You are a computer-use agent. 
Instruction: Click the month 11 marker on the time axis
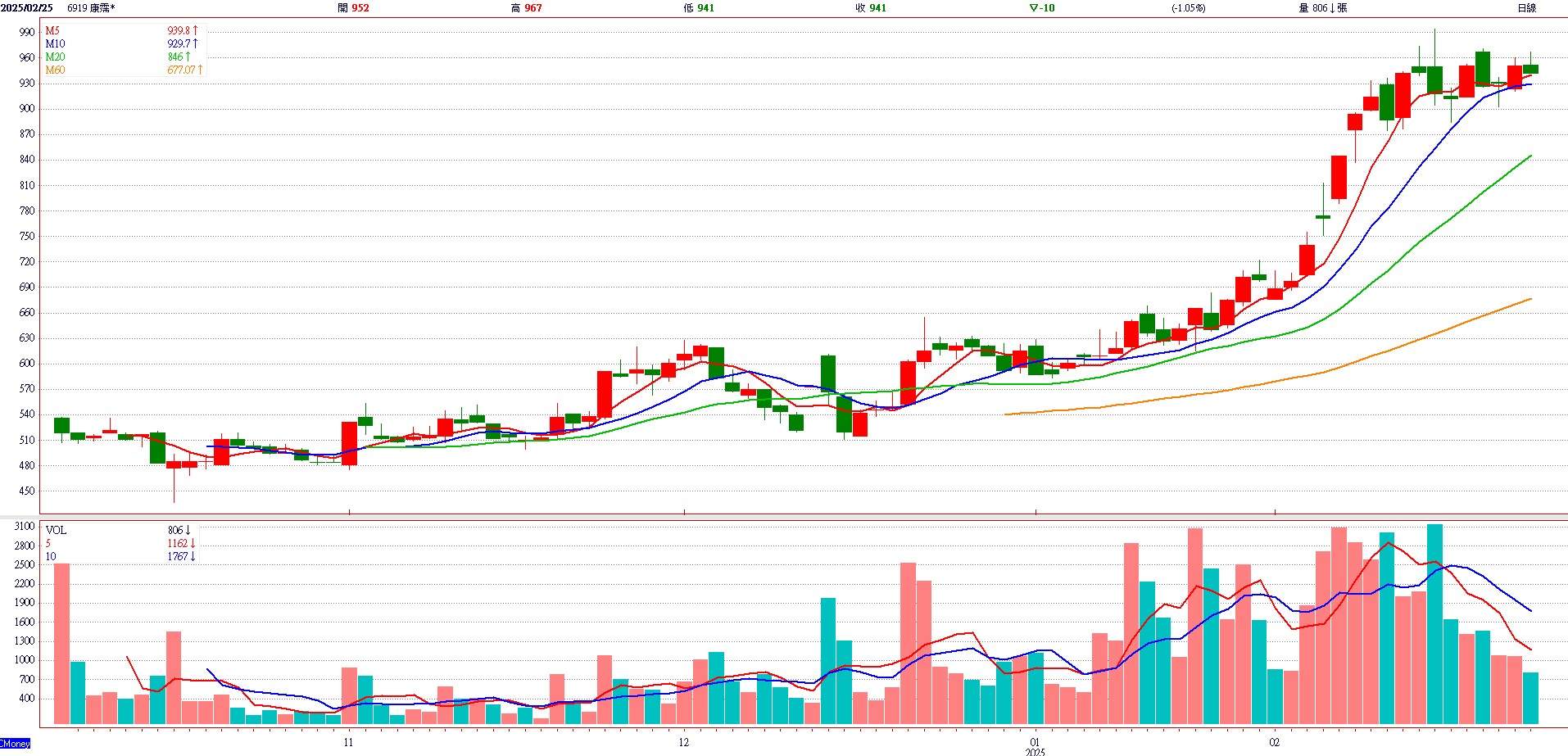pyautogui.click(x=348, y=742)
